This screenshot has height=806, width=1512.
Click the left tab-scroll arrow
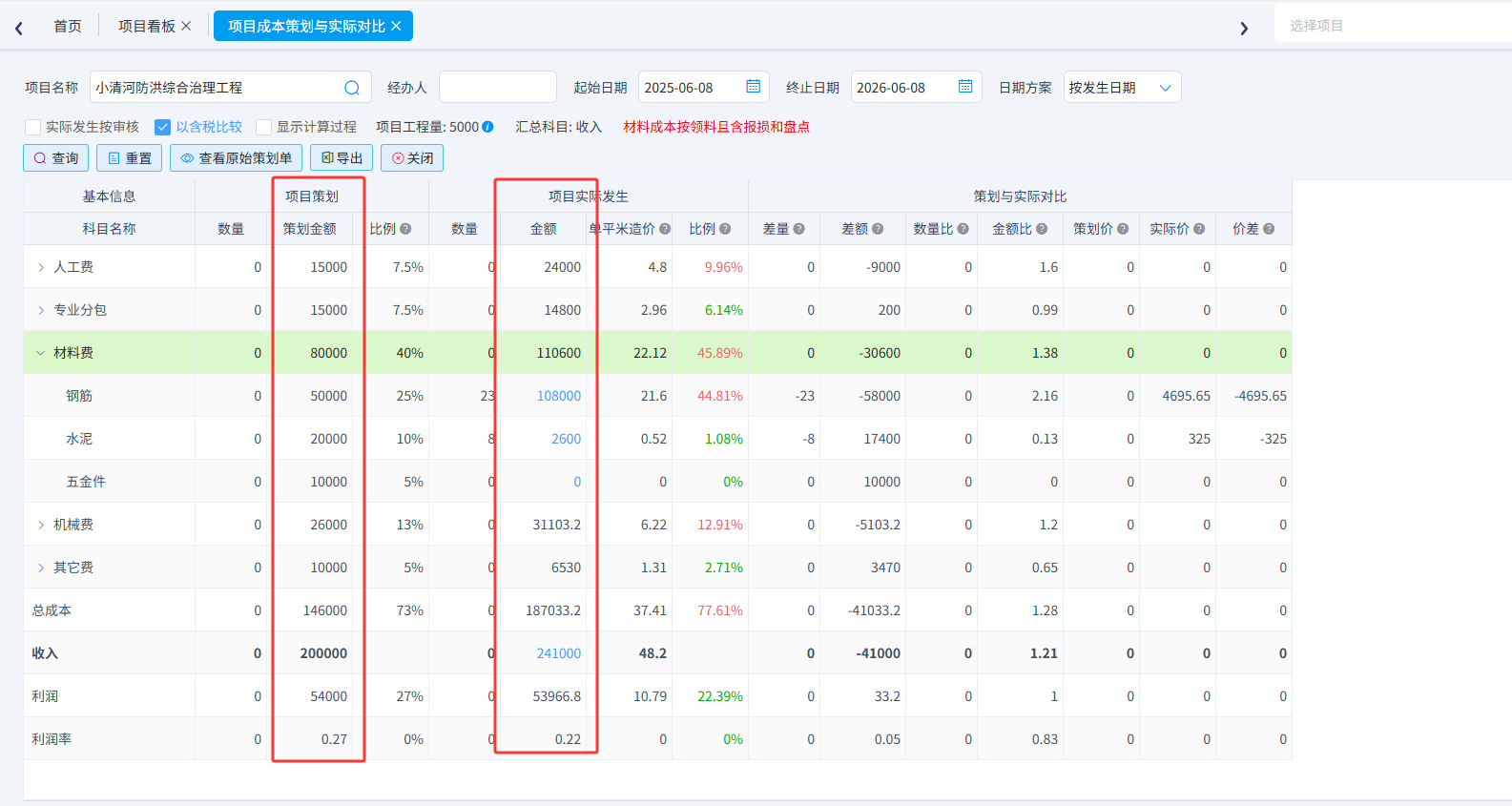click(19, 28)
